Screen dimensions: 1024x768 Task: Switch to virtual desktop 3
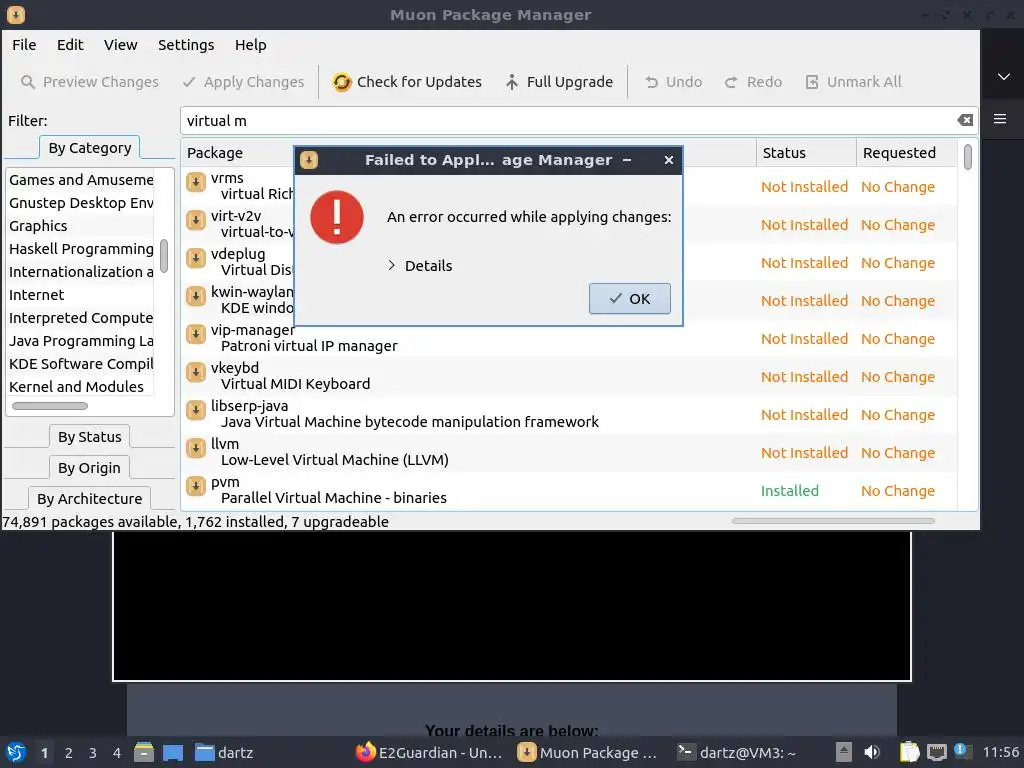click(x=93, y=753)
